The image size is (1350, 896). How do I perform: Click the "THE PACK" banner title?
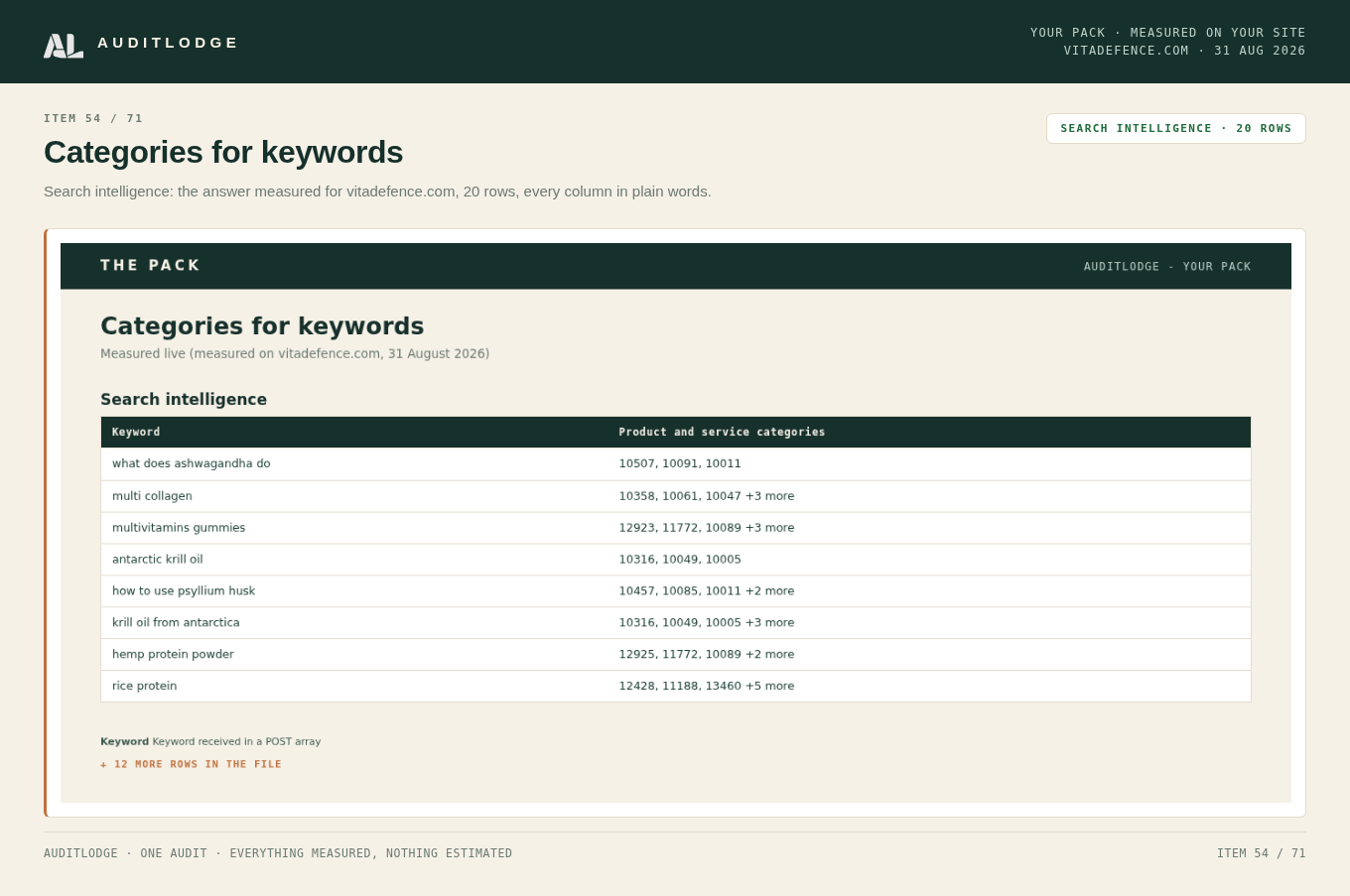pos(151,266)
